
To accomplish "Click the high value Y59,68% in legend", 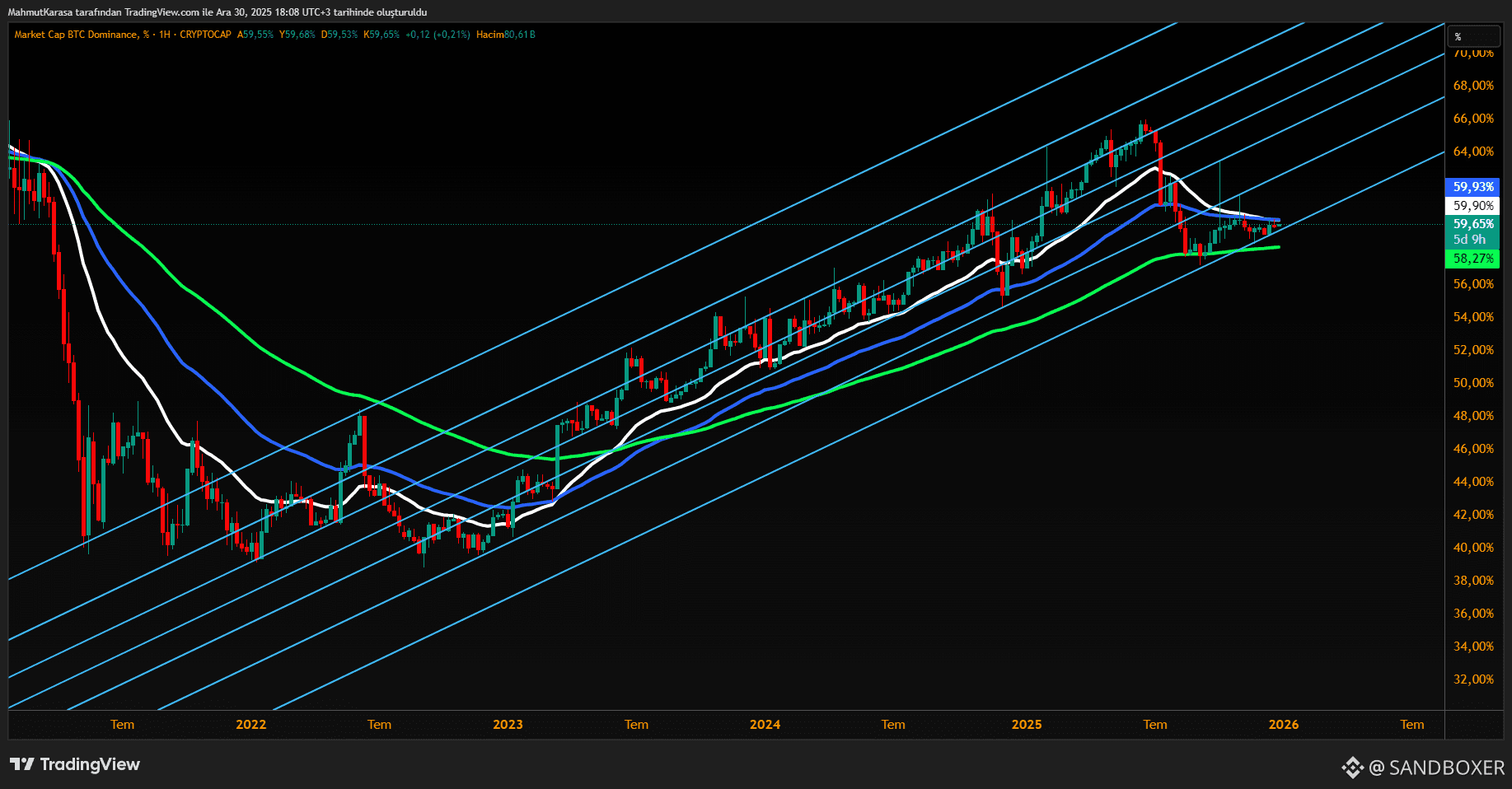I will tap(297, 35).
